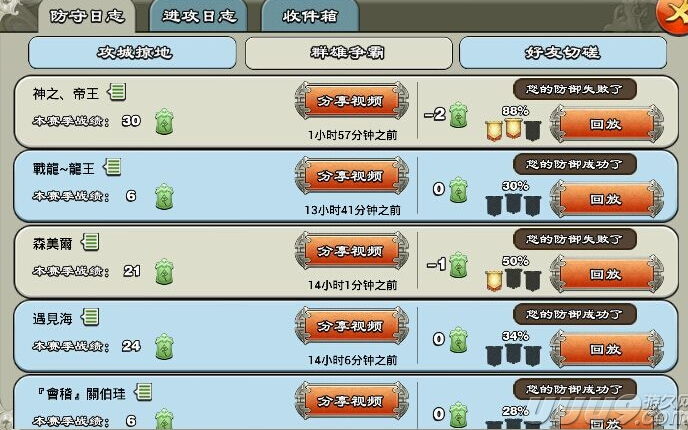The image size is (688, 430).
Task: Click the 30% destruction flags for 戰龍~龍王
Action: coord(513,198)
